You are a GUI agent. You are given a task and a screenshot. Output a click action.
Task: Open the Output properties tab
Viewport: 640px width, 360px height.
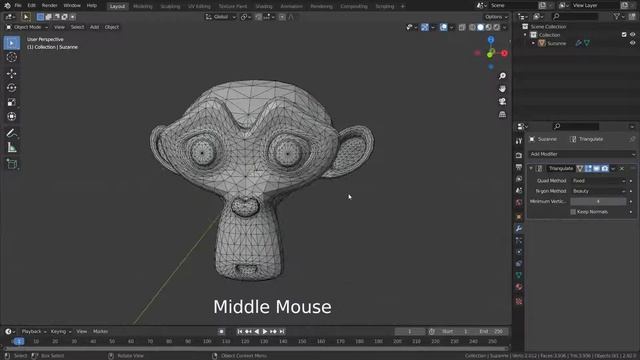(x=519, y=167)
